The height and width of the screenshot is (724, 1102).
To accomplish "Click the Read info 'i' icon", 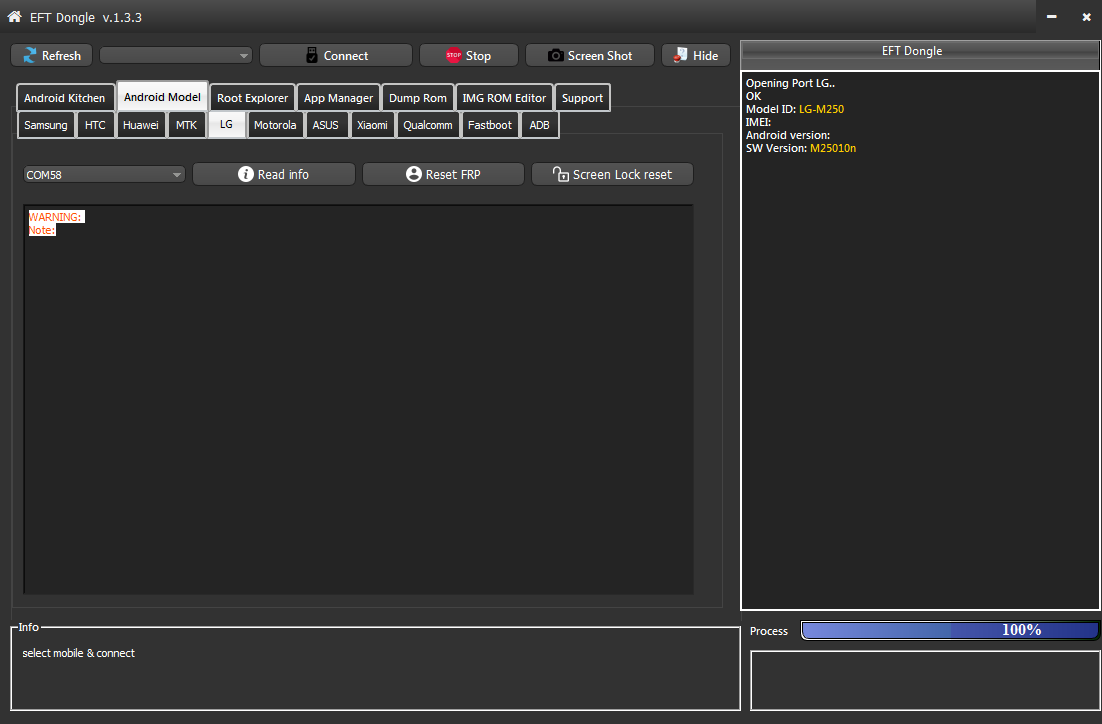I will [x=245, y=174].
